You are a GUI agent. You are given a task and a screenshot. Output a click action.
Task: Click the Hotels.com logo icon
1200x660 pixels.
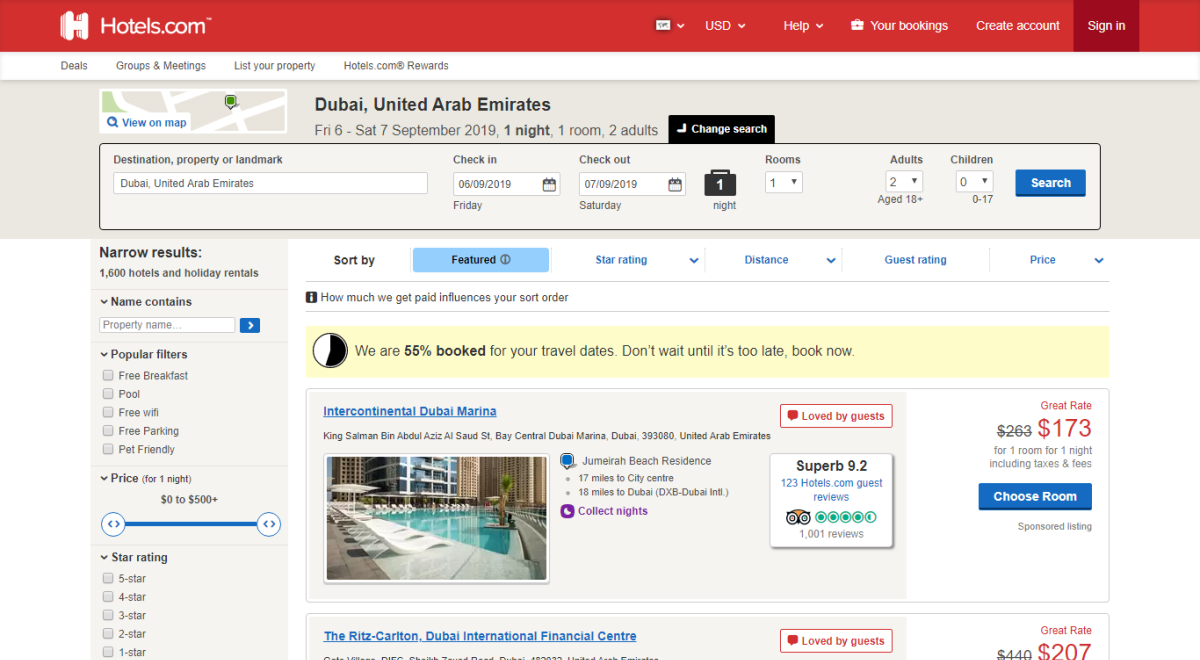(x=75, y=26)
